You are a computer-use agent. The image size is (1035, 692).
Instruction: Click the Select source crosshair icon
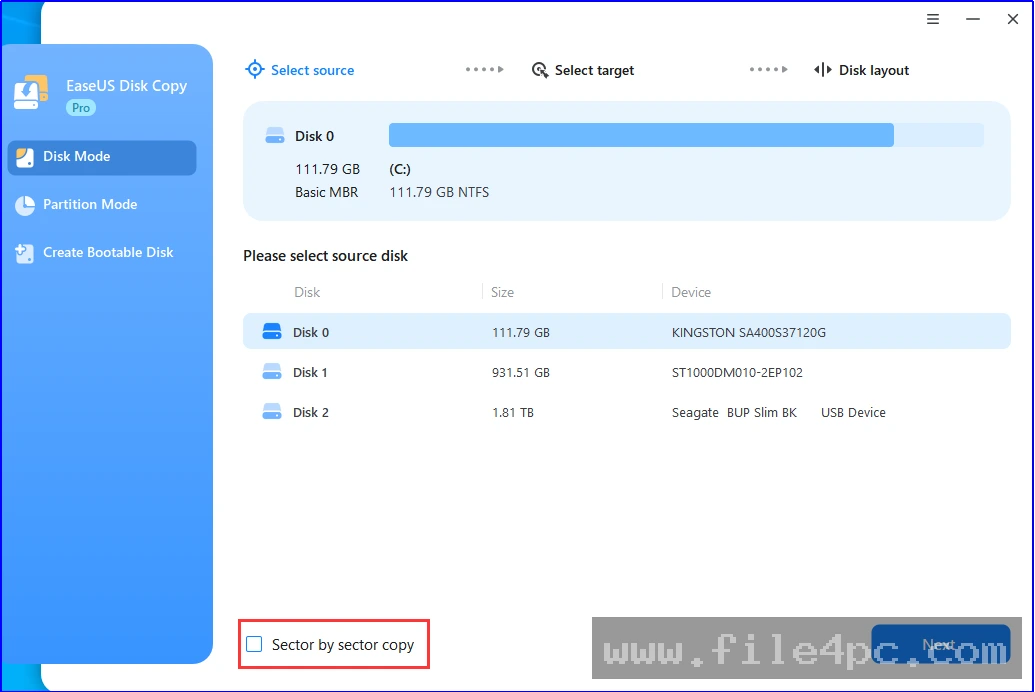pos(254,69)
